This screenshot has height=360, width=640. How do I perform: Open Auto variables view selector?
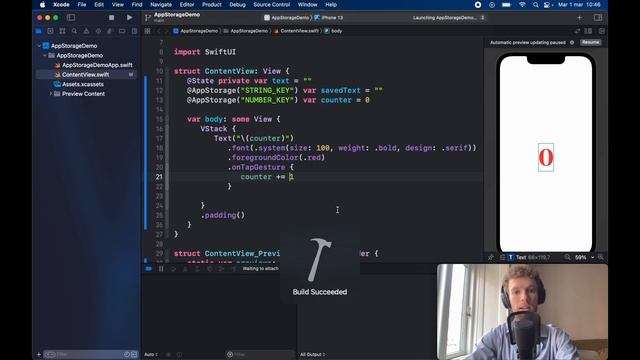151,354
